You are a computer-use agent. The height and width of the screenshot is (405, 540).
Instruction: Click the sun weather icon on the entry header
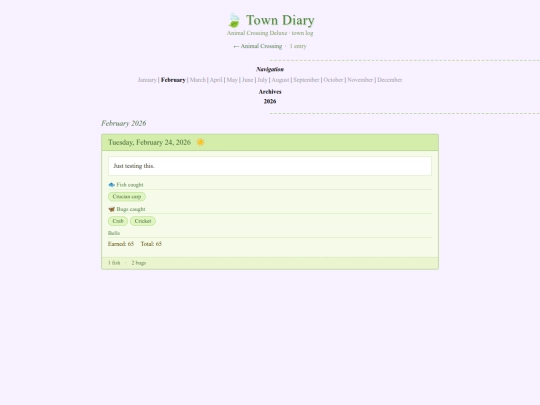pyautogui.click(x=200, y=142)
